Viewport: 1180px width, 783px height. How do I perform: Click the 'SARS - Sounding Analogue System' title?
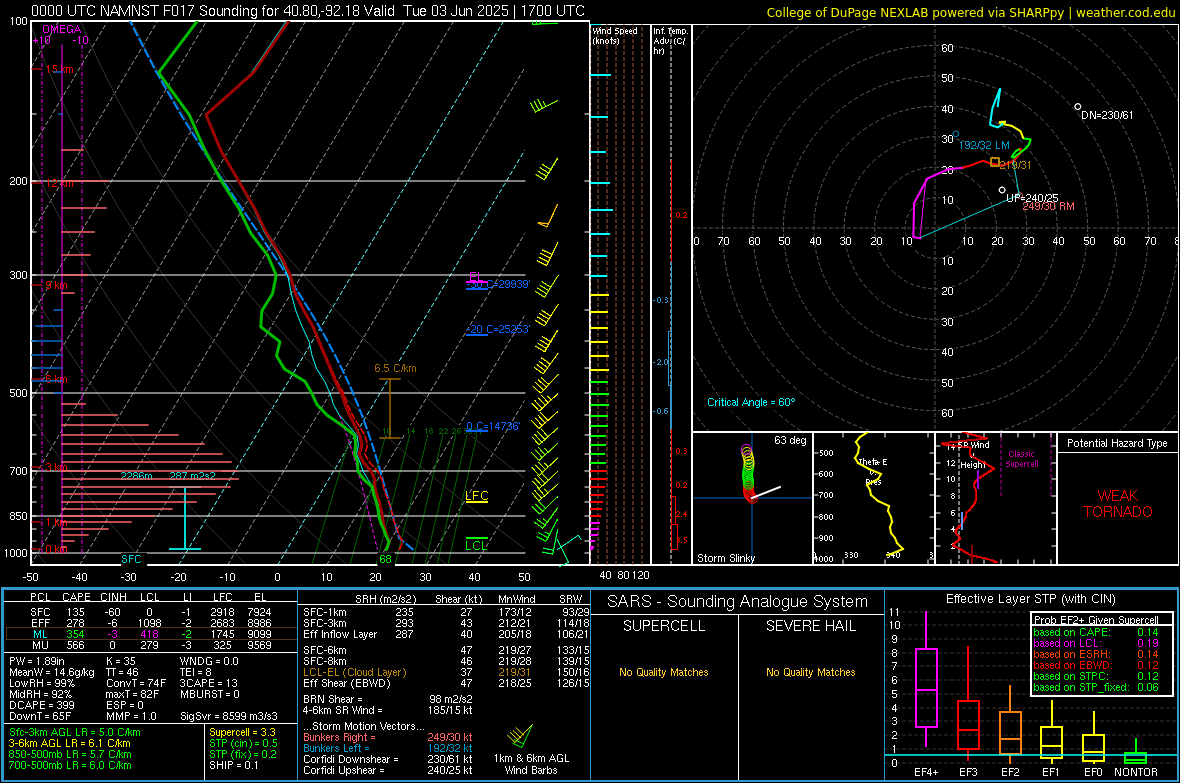[738, 602]
